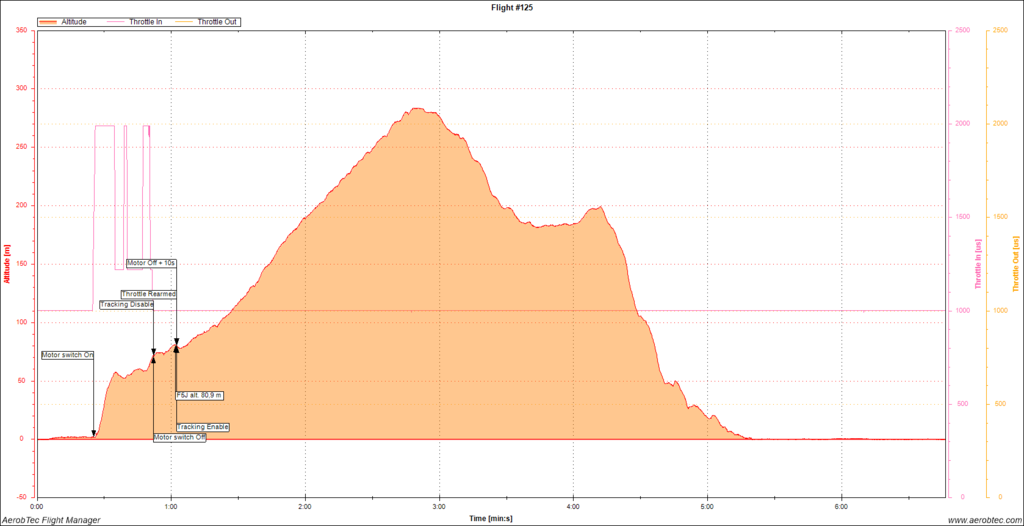Select the 'Throttle In [us]' axis title
1024x526 pixels.
click(x=977, y=263)
